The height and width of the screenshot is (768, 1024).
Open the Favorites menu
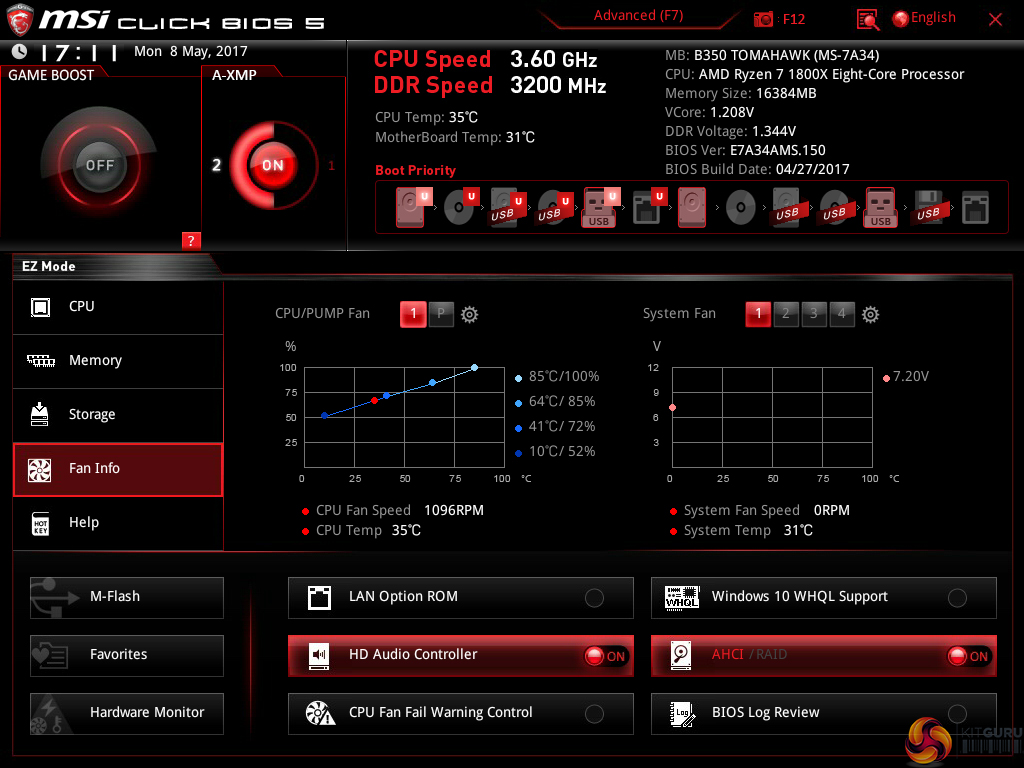tap(127, 656)
